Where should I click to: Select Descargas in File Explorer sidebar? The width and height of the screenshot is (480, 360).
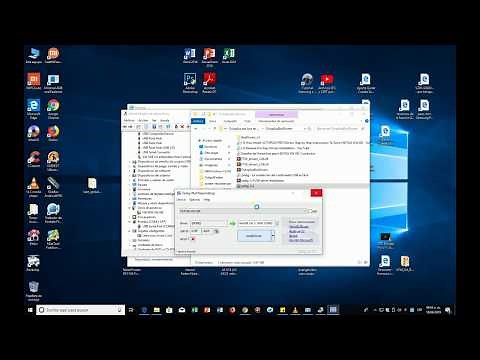tap(211, 153)
